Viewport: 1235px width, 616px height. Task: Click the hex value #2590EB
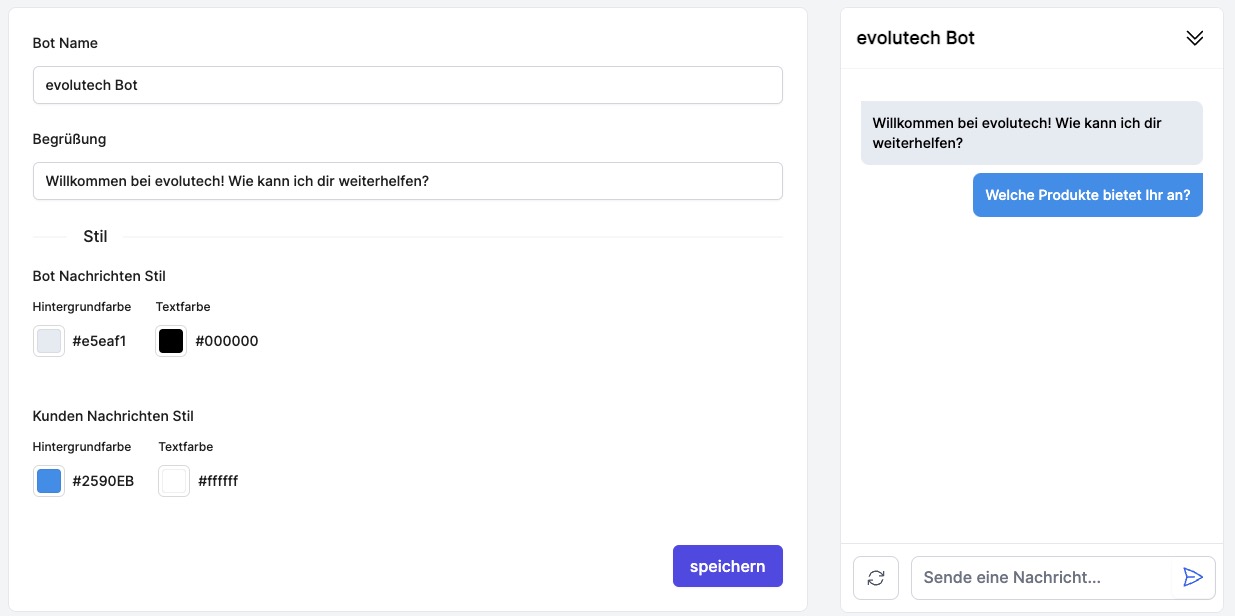tap(102, 481)
